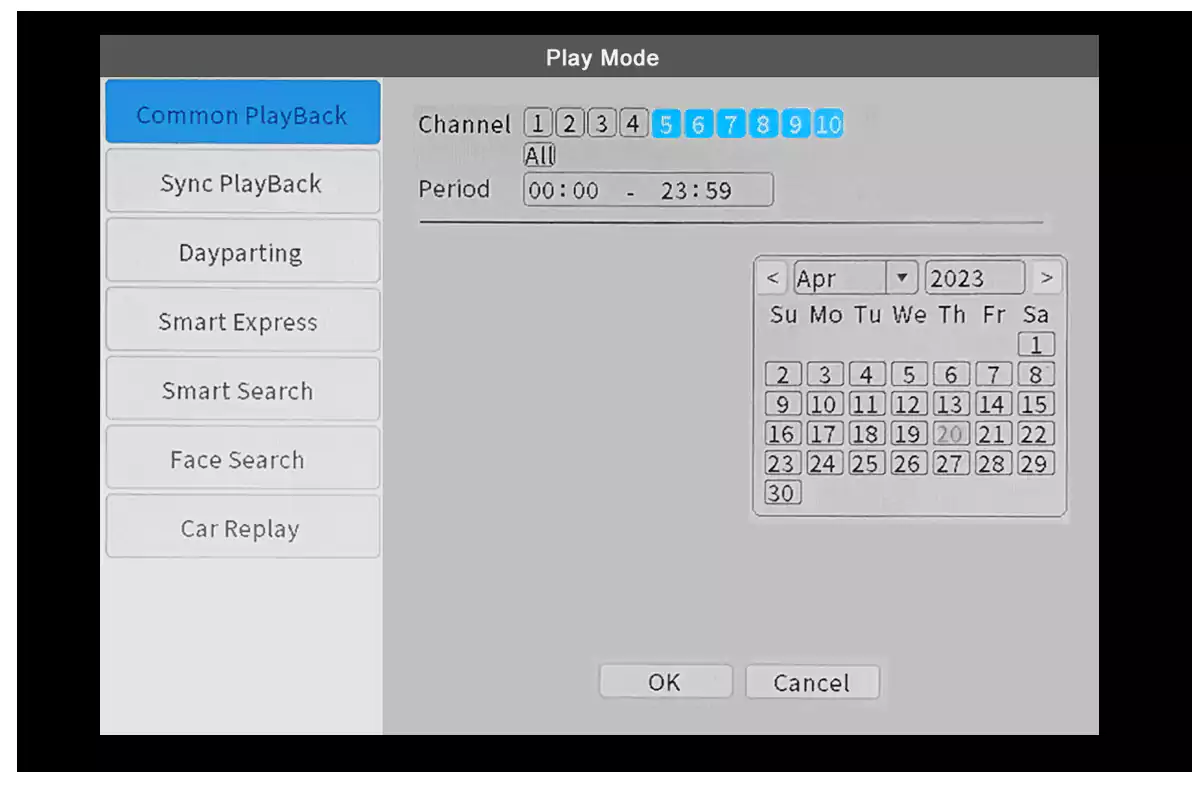This screenshot has height=787, width=1200.
Task: Choose the Smart Search option
Action: pos(243,389)
